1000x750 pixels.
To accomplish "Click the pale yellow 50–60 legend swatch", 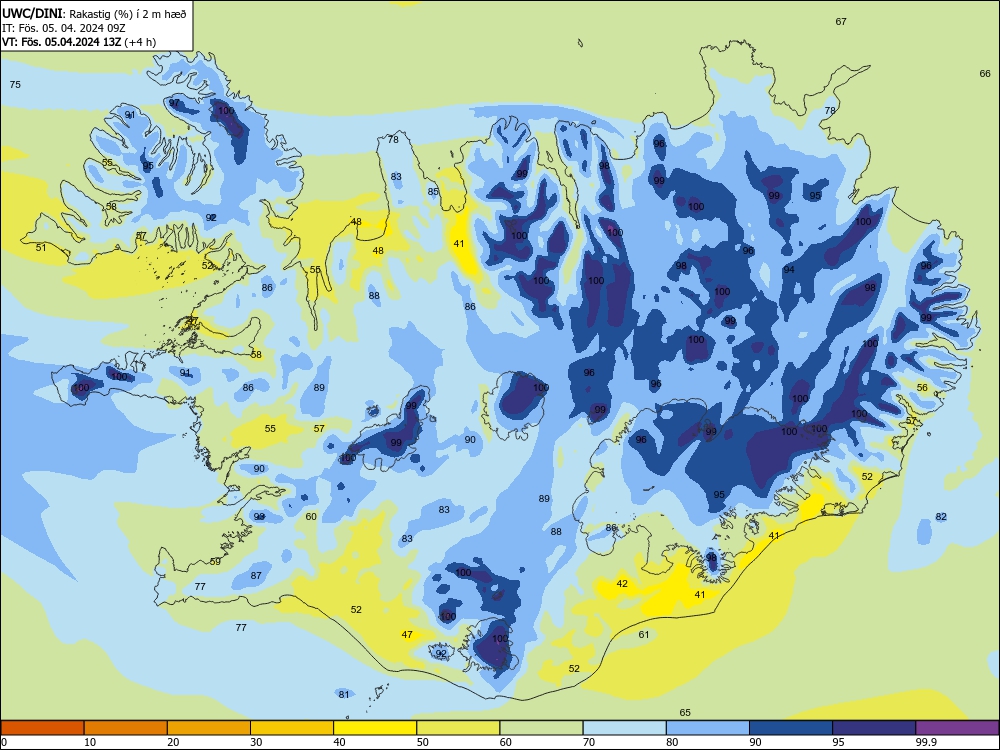I will click(x=459, y=728).
